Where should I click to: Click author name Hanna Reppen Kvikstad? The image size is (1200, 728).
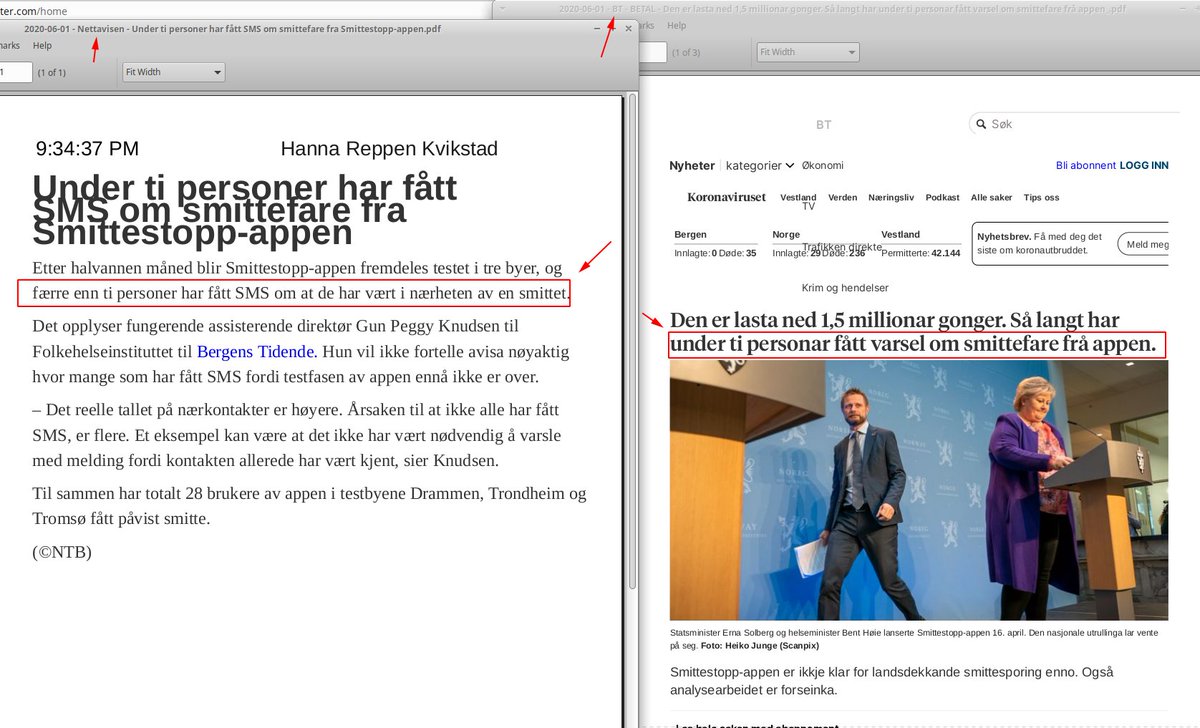pyautogui.click(x=389, y=149)
